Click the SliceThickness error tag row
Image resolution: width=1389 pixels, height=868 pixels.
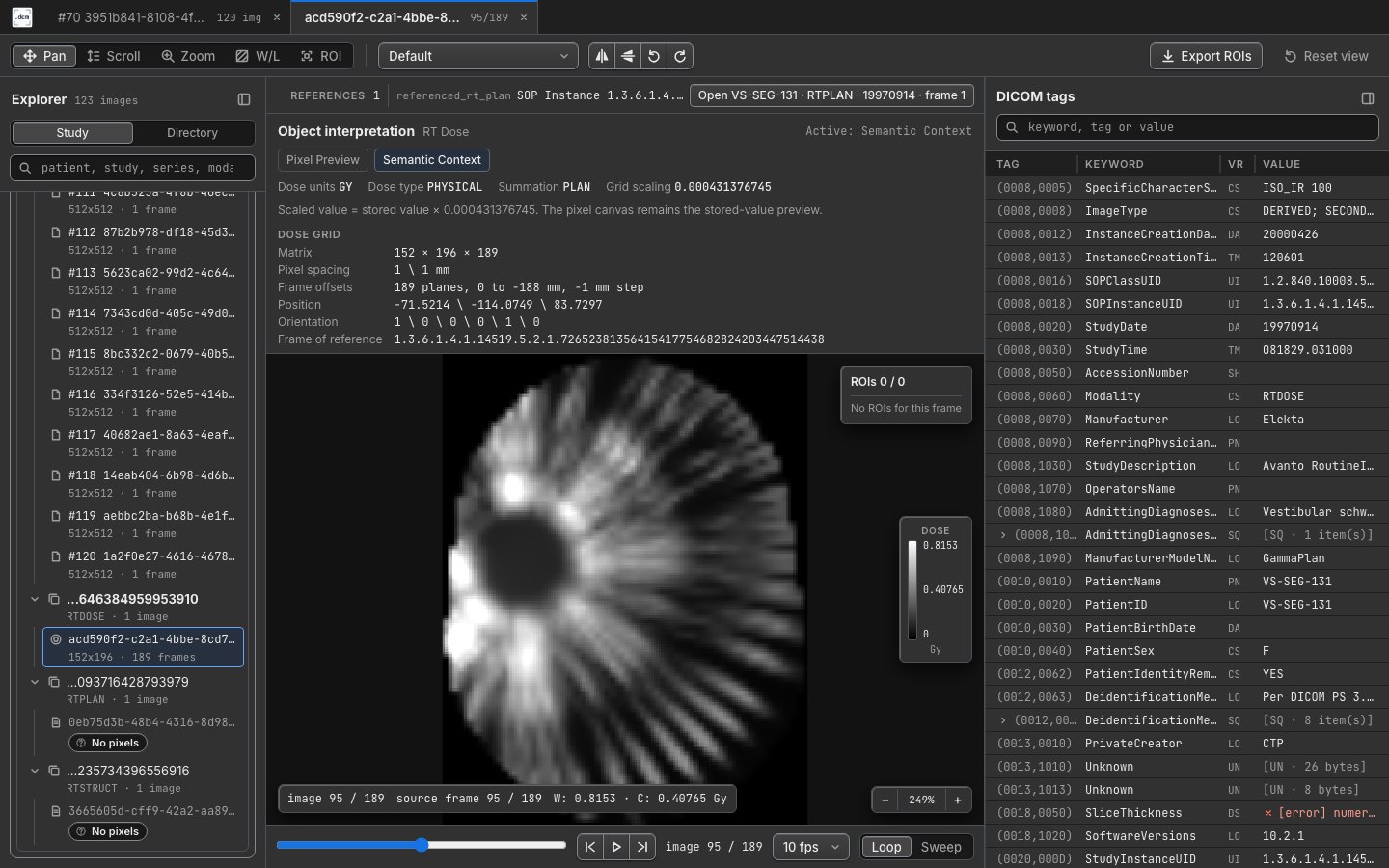click(x=1187, y=813)
